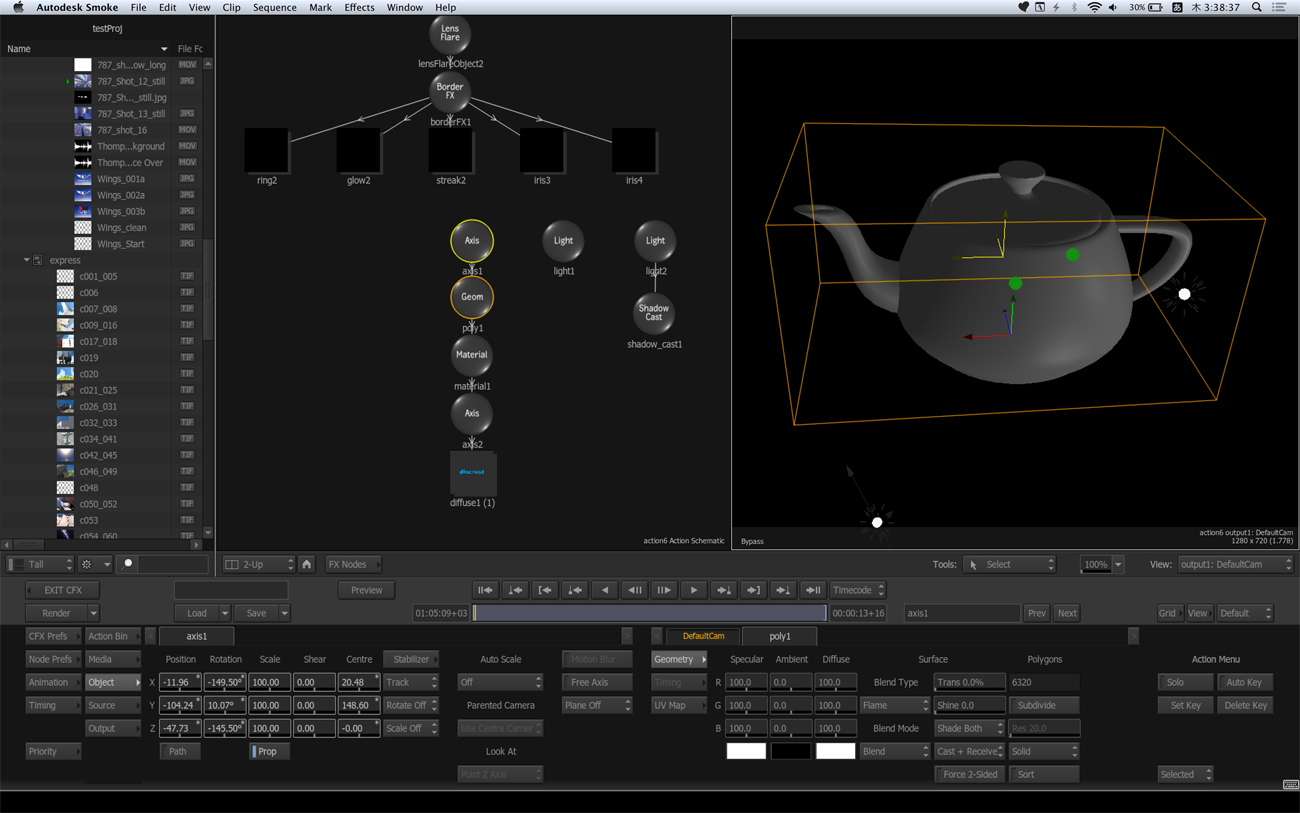Open the Clip menu

coord(231,7)
